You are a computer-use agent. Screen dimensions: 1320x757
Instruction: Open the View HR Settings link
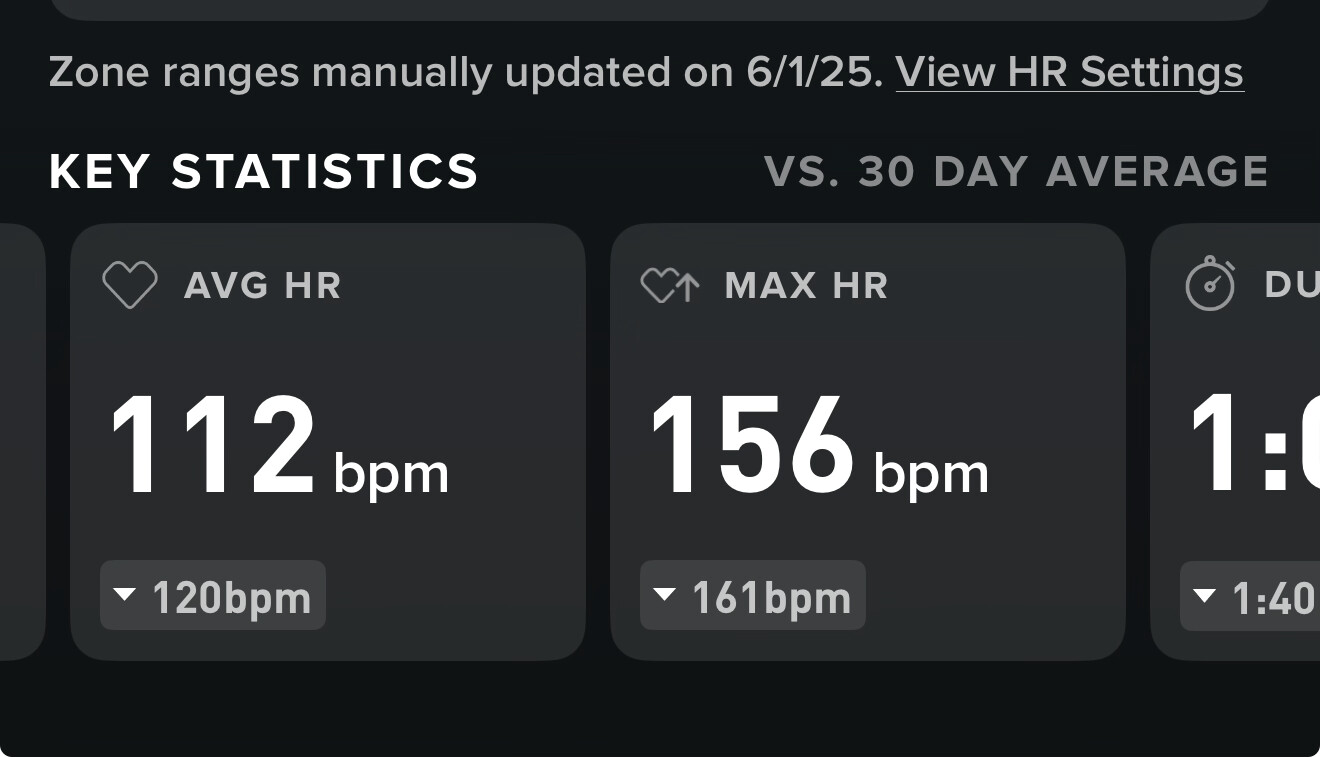(1069, 72)
